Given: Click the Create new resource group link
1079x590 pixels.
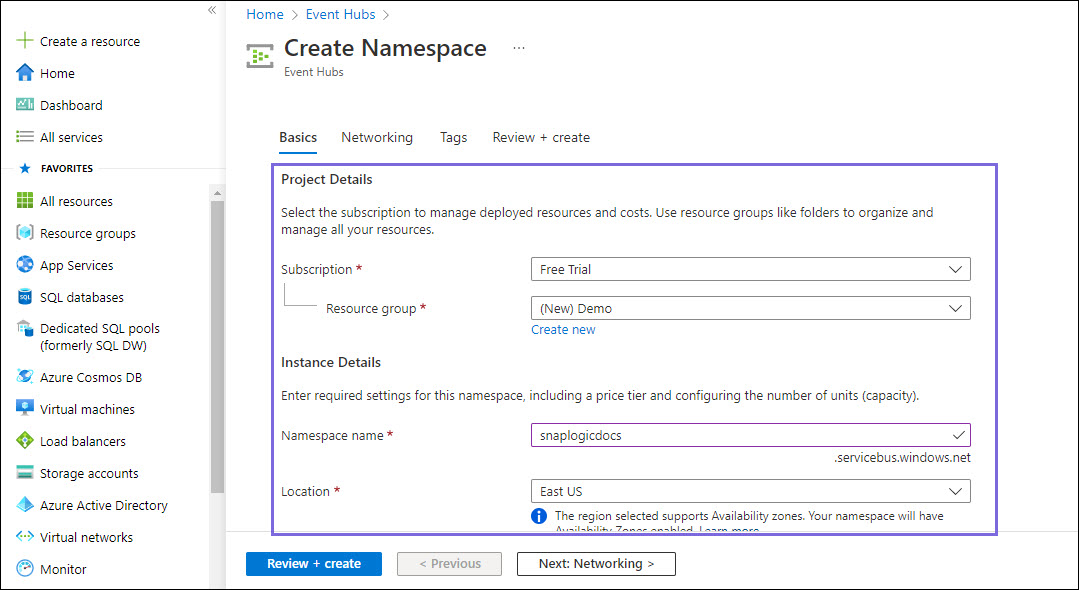Looking at the screenshot, I should tap(563, 329).
